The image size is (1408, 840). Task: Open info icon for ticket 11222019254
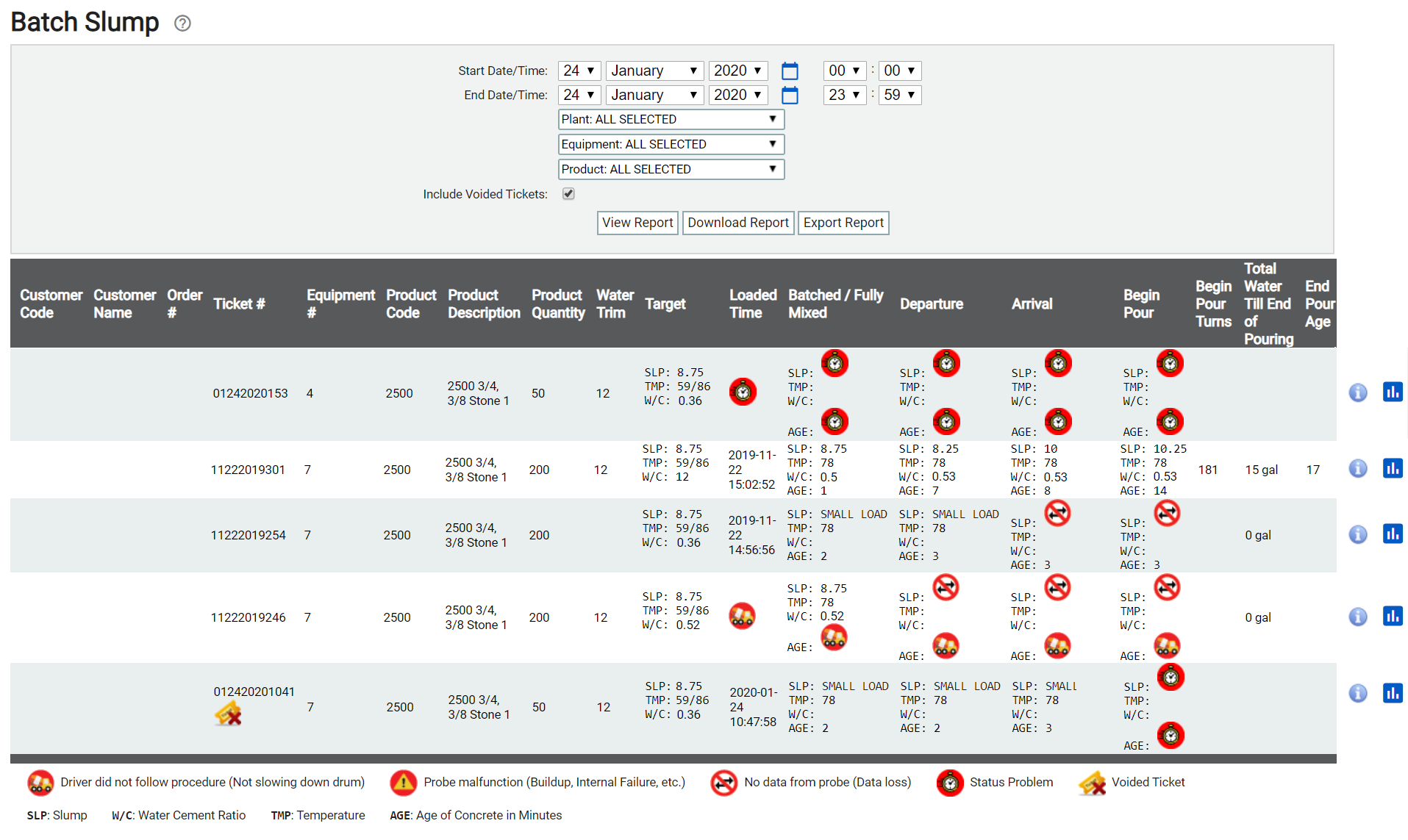[x=1357, y=534]
